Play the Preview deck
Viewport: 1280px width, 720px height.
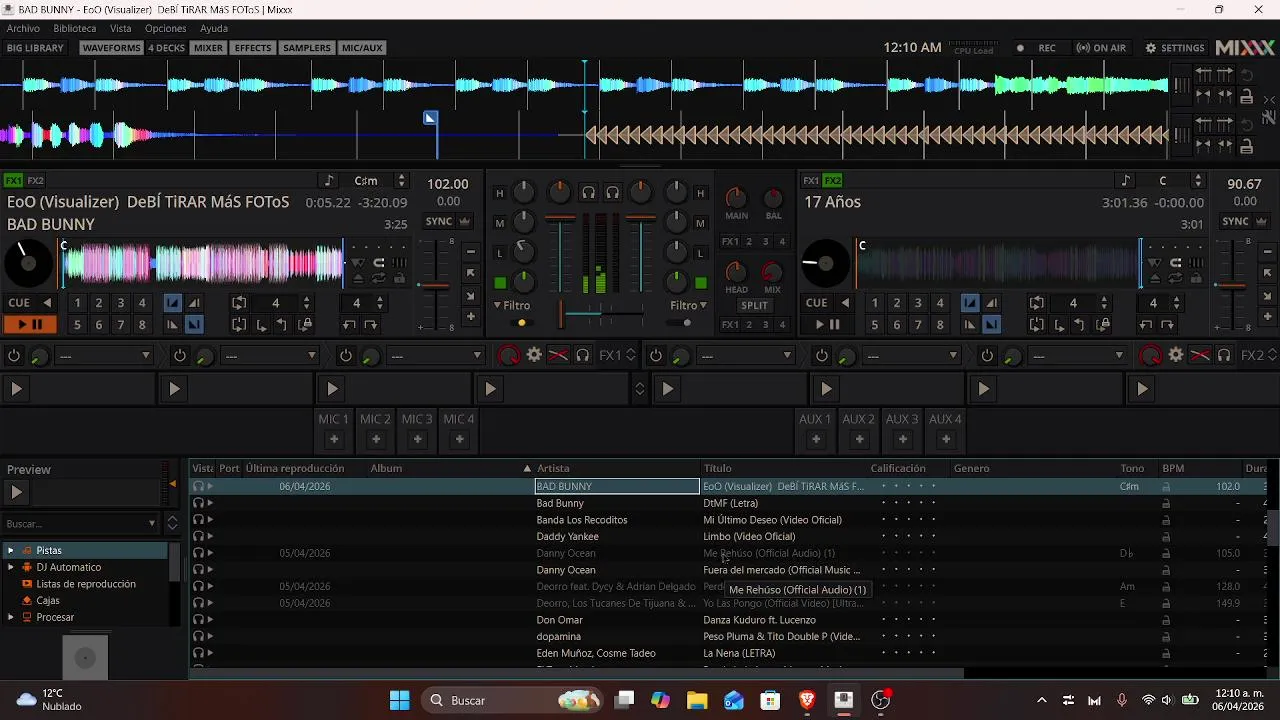point(16,492)
